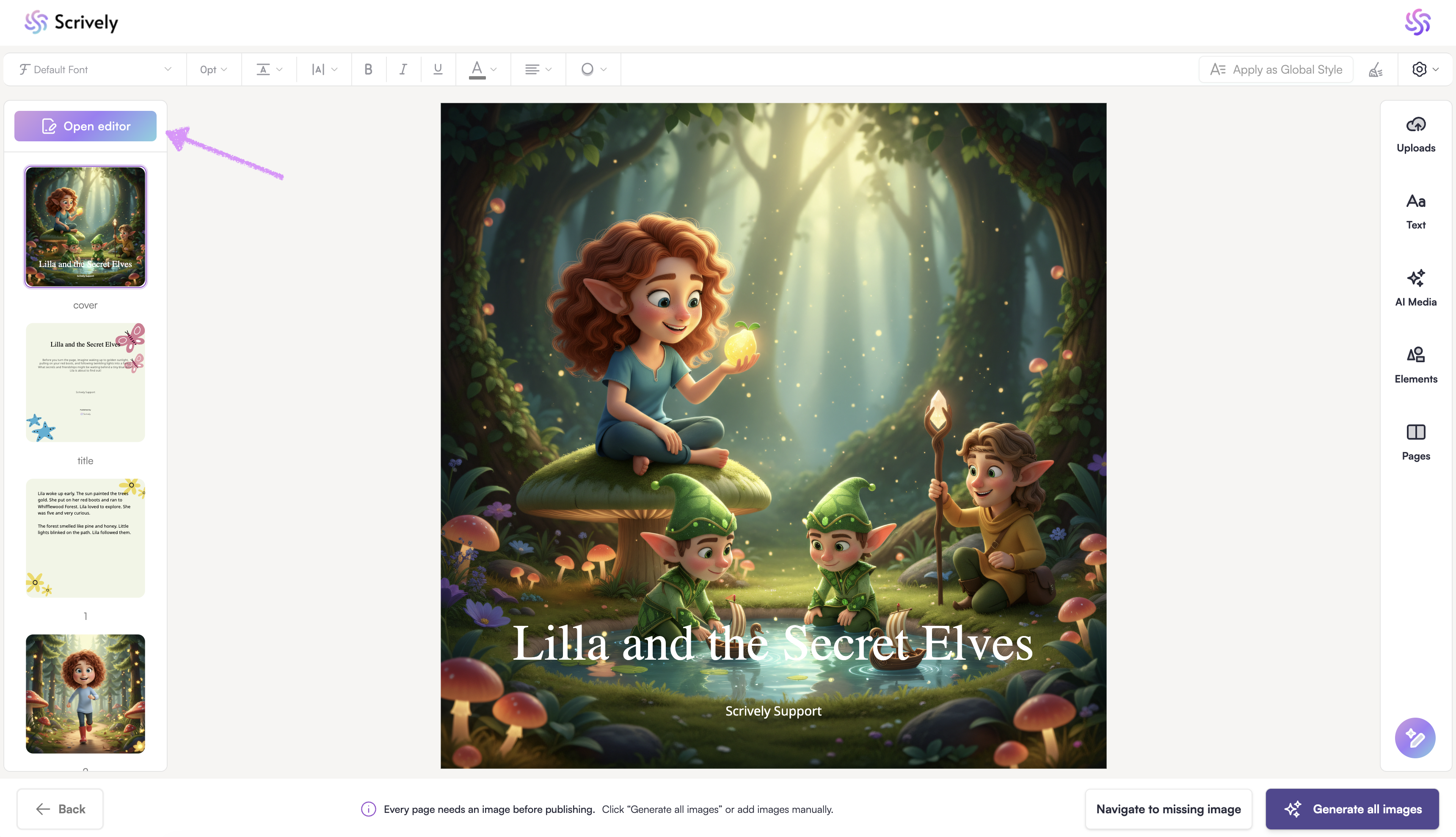1456x837 pixels.
Task: Toggle italic formatting
Action: [x=403, y=69]
